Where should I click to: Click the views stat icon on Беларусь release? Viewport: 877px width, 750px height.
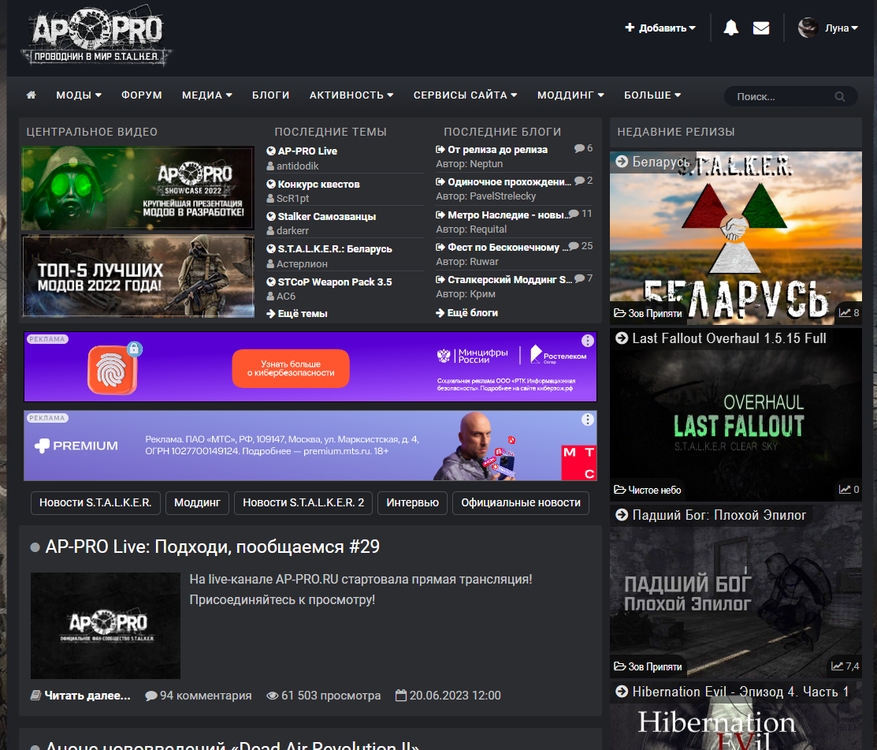845,313
